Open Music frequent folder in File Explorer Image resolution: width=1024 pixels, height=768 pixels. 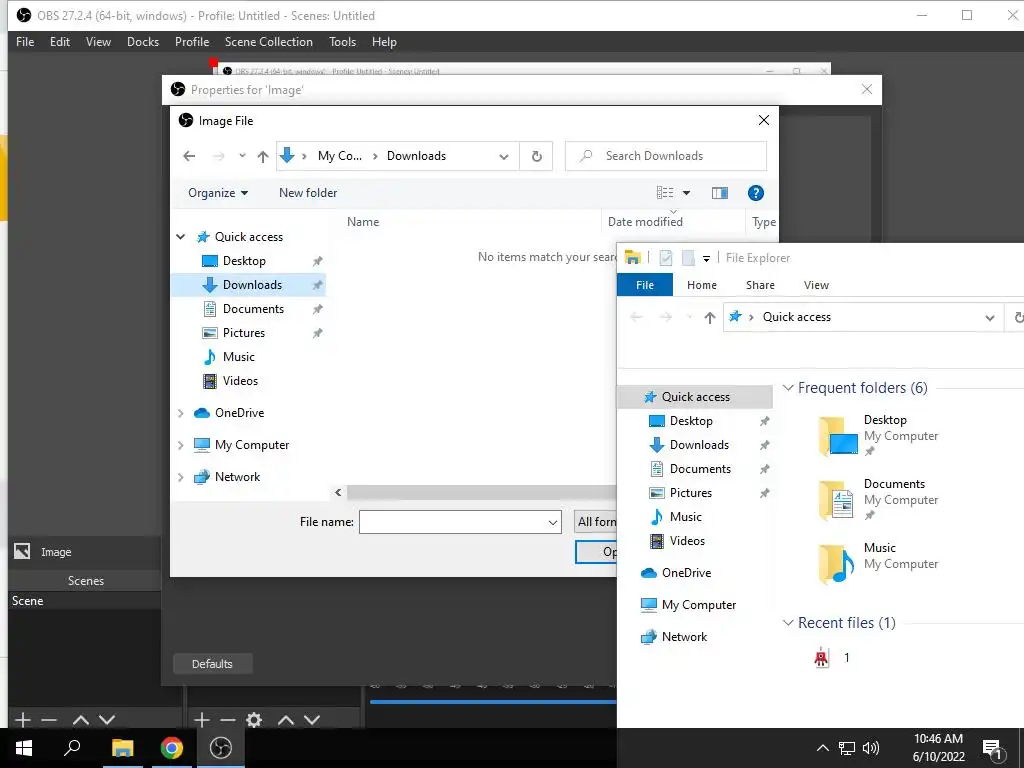point(878,562)
